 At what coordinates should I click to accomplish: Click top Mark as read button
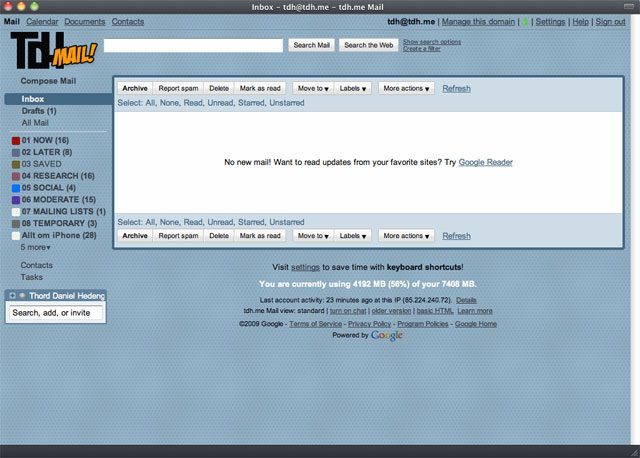pos(260,88)
